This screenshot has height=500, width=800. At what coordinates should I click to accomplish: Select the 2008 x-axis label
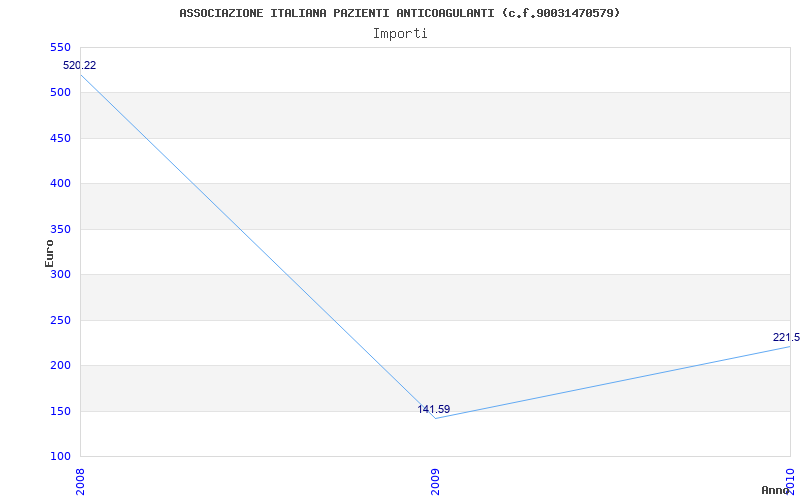[81, 481]
